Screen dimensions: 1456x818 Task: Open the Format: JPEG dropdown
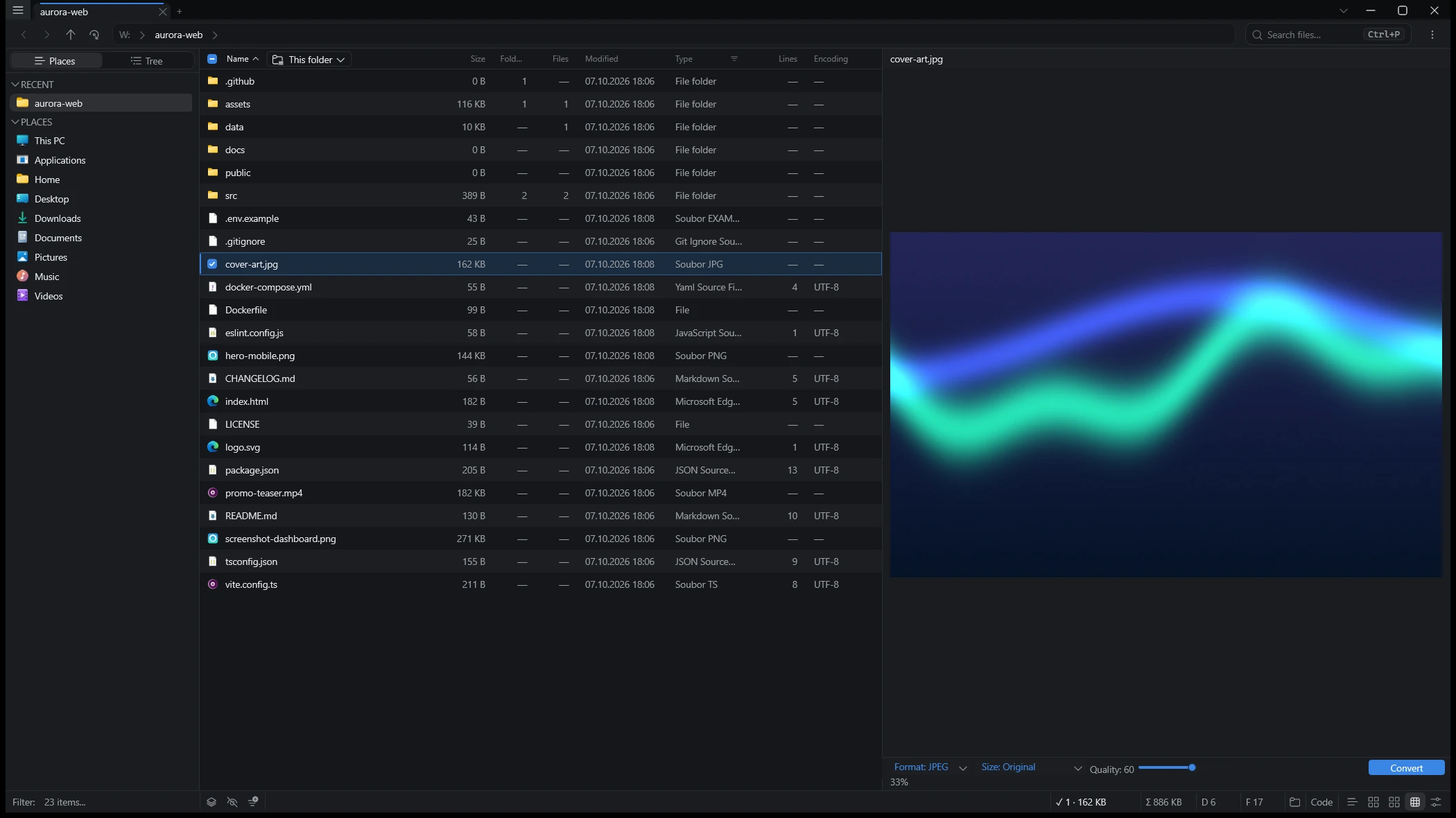930,767
